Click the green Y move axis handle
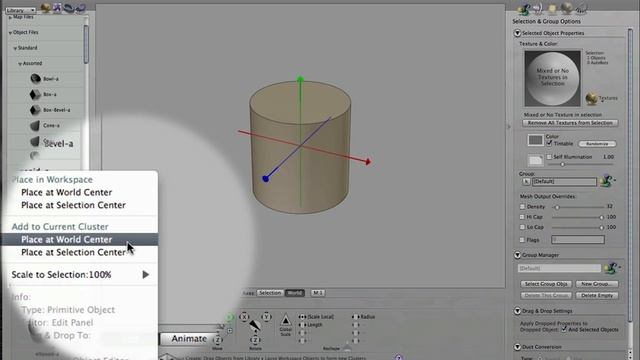 [230, 317]
